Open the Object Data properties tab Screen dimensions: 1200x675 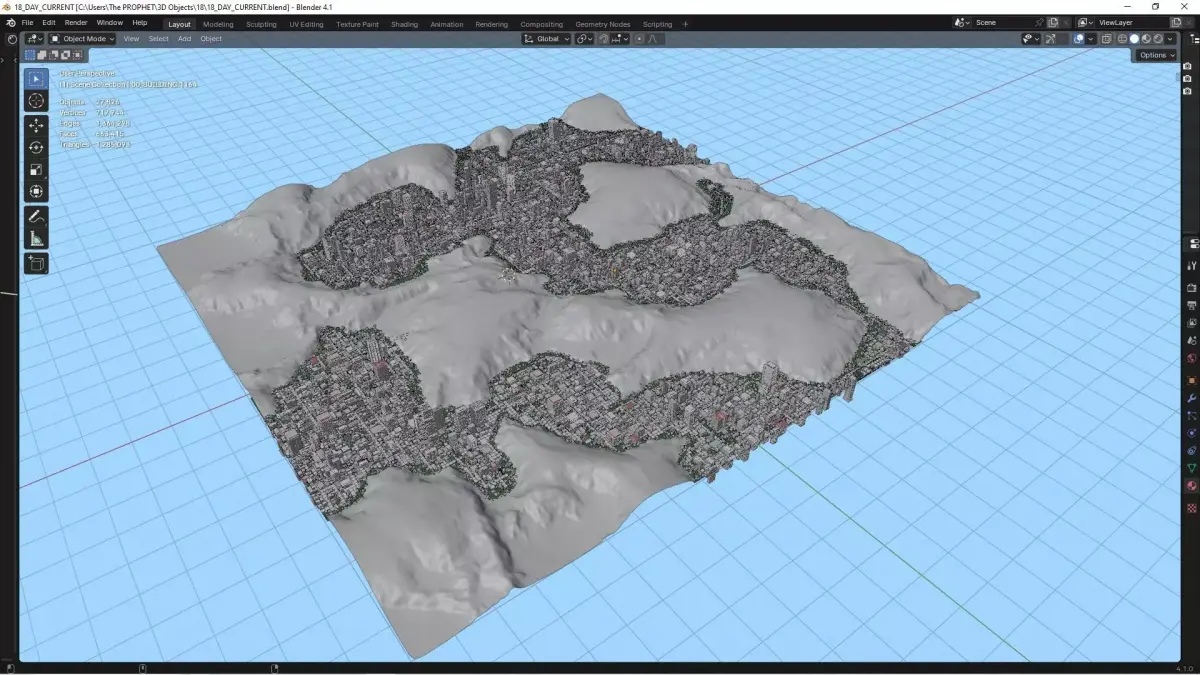coord(1192,468)
